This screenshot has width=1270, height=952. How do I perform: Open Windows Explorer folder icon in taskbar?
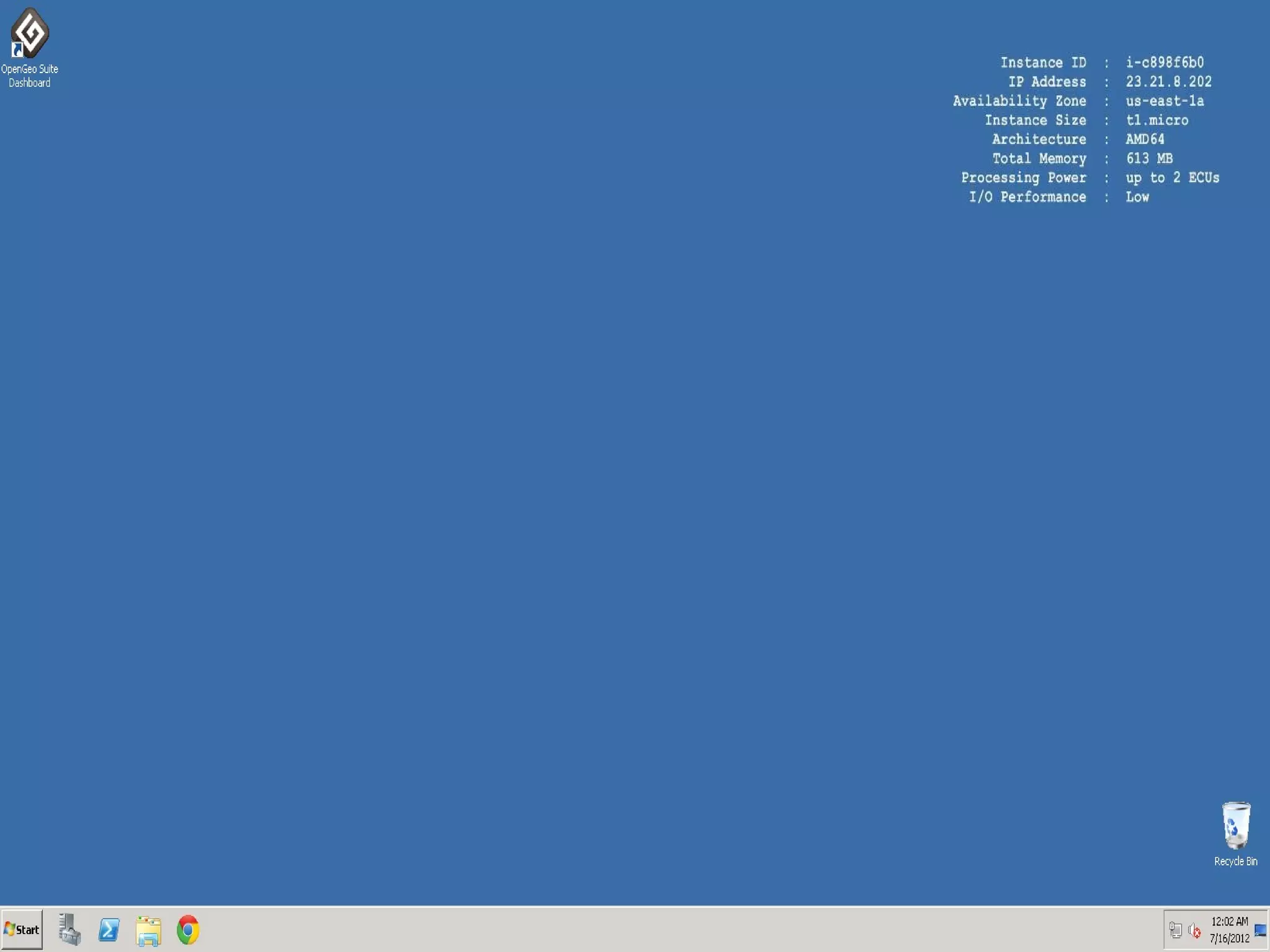(x=148, y=930)
